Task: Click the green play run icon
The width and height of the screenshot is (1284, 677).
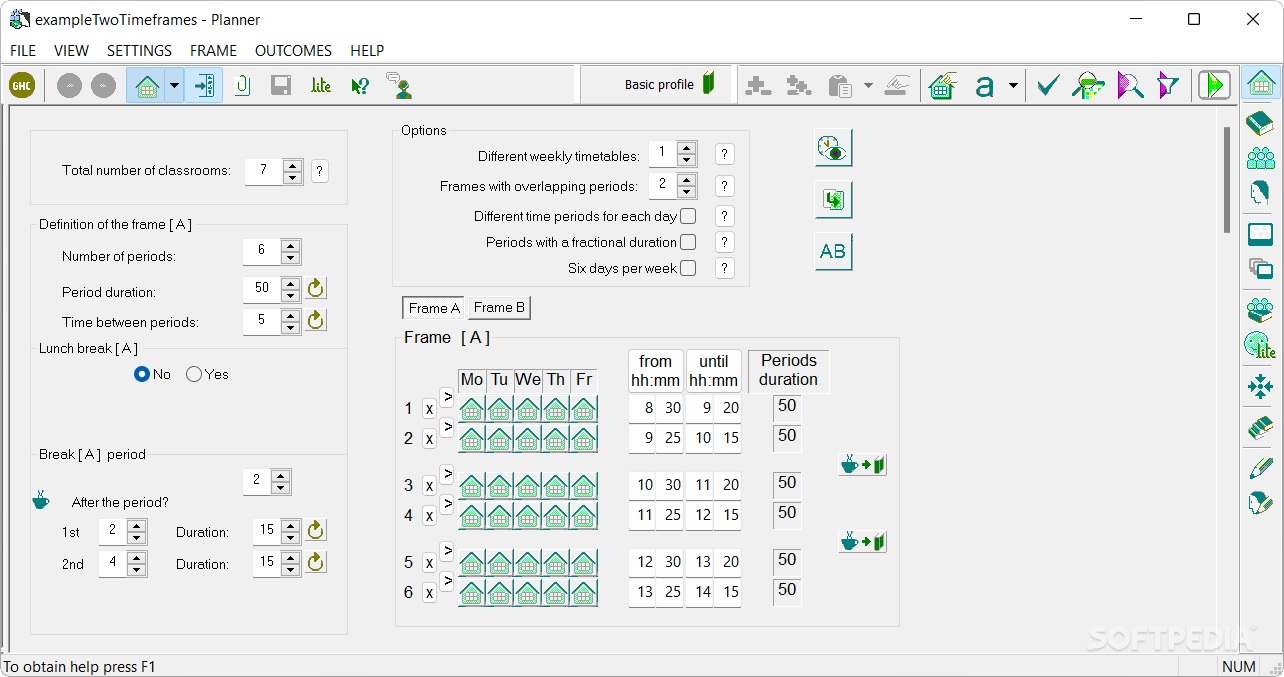Action: (x=1215, y=85)
